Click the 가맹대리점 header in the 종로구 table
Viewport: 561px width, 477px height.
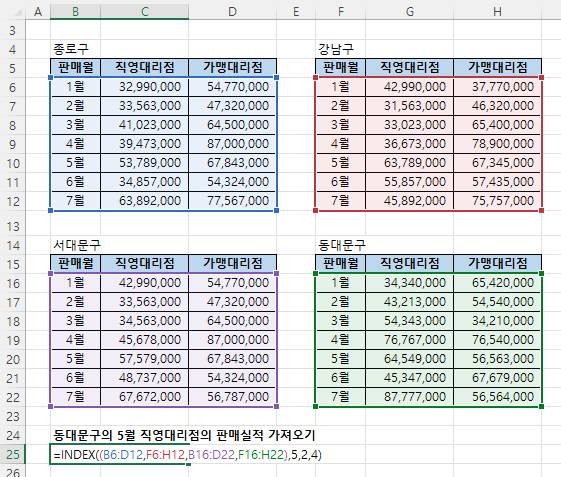tap(233, 68)
